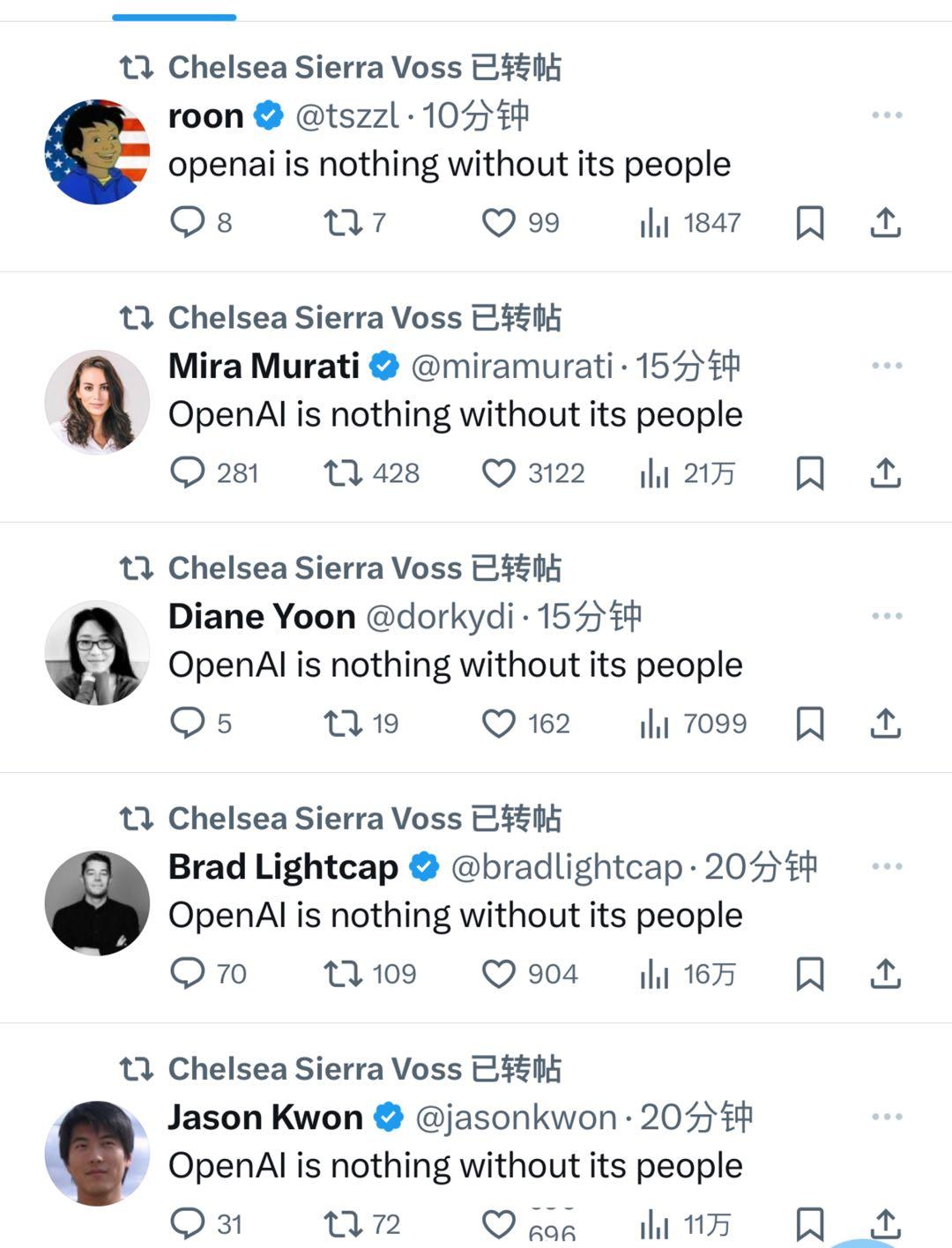Screen dimensions: 952x1248
Task: Share Diane Yoon's tweet
Action: click(886, 724)
